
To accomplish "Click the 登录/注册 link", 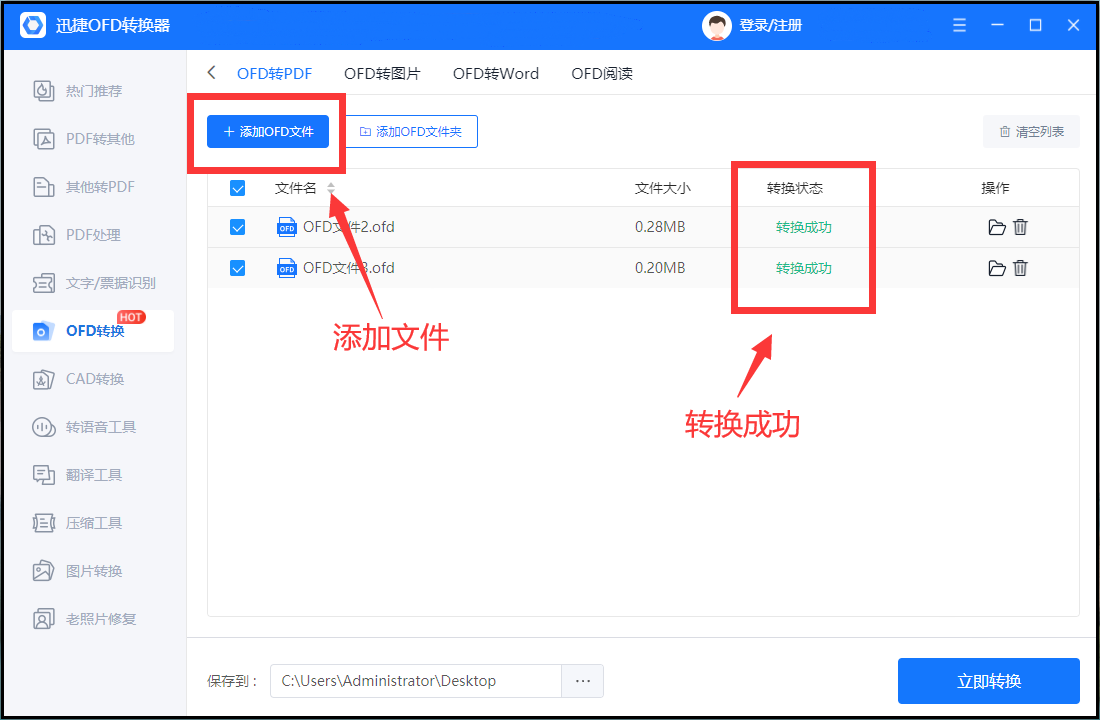I will [770, 26].
